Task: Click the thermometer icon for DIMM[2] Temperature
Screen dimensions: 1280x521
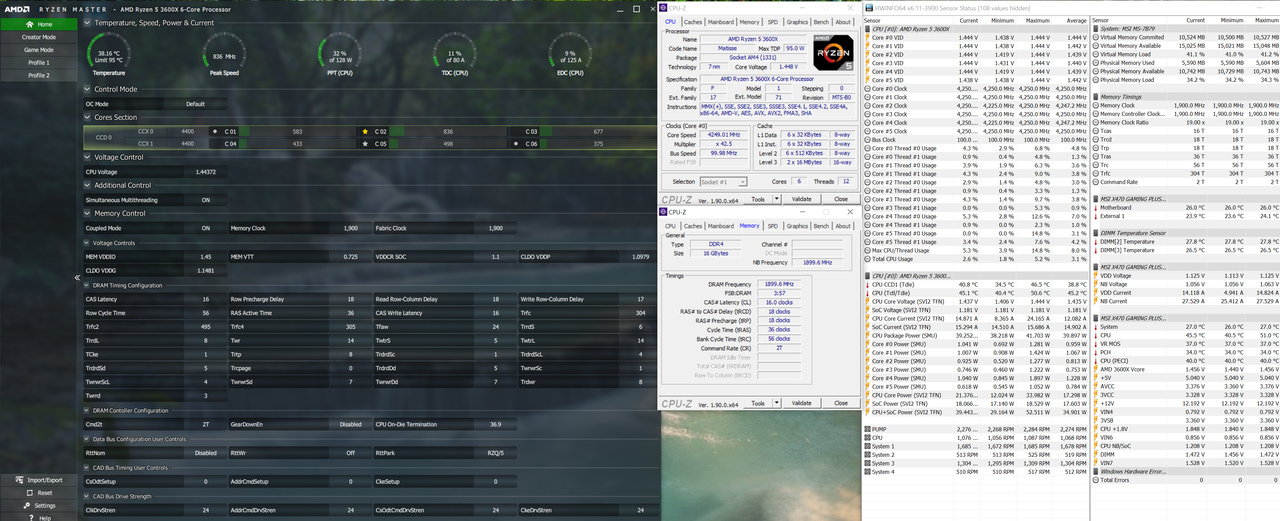Action: 1096,241
